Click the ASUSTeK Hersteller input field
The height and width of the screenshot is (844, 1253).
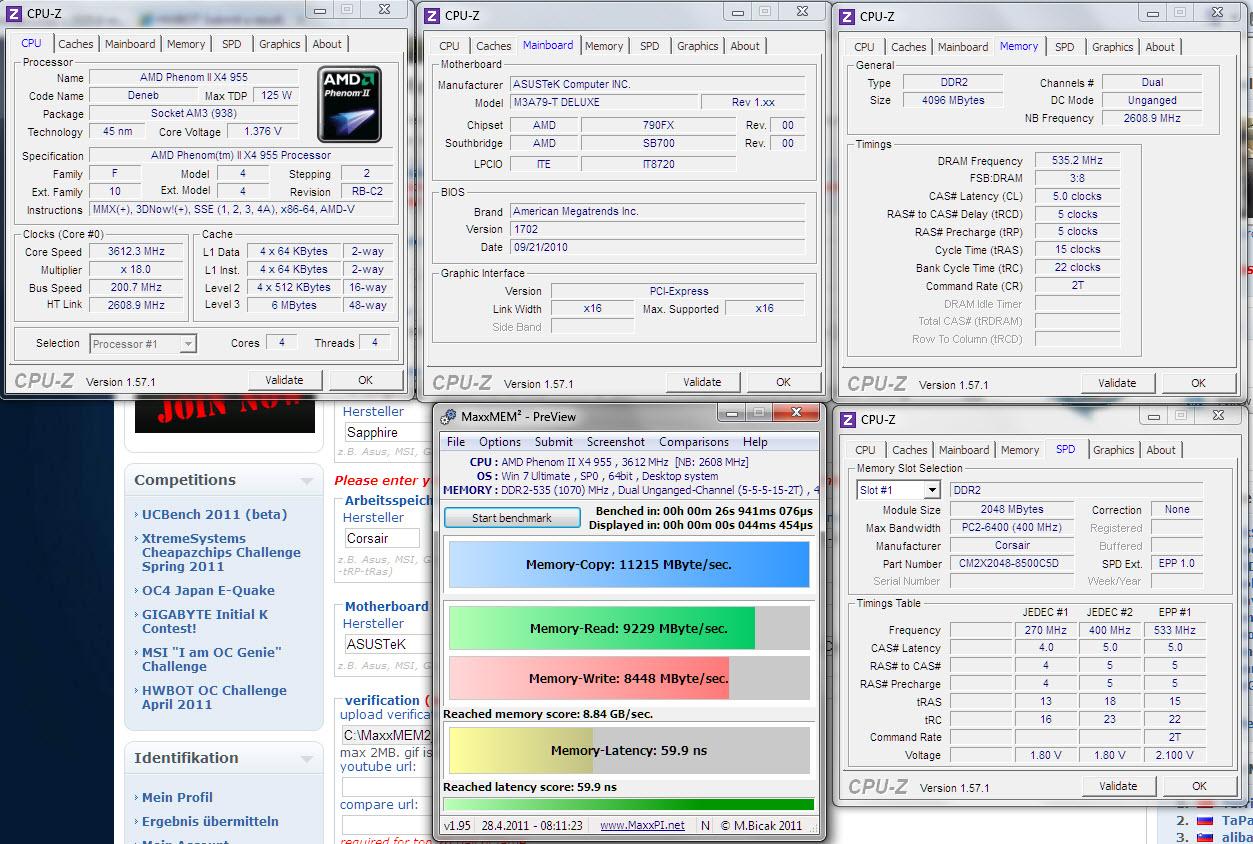(386, 644)
